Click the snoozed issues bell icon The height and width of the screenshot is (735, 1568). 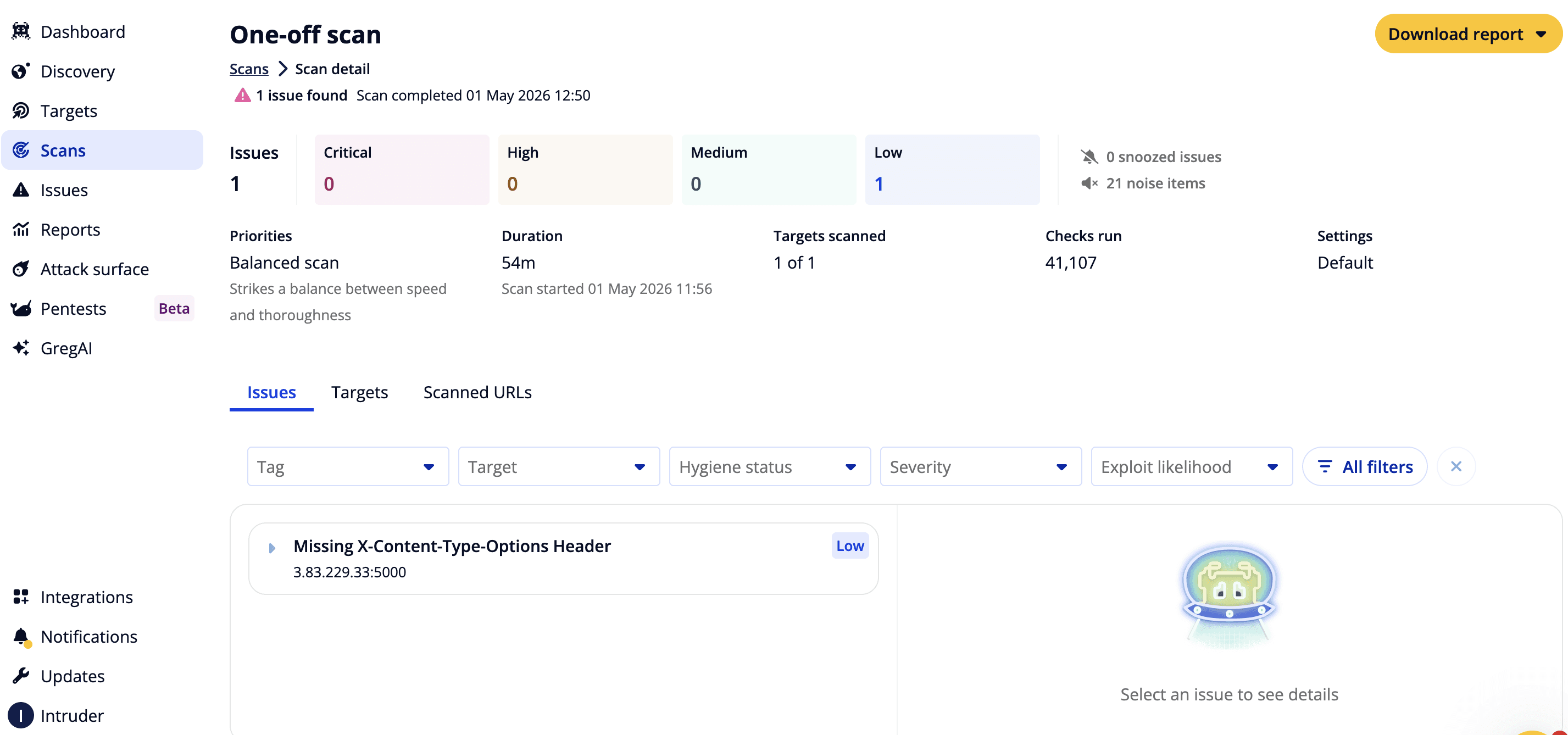(x=1089, y=157)
